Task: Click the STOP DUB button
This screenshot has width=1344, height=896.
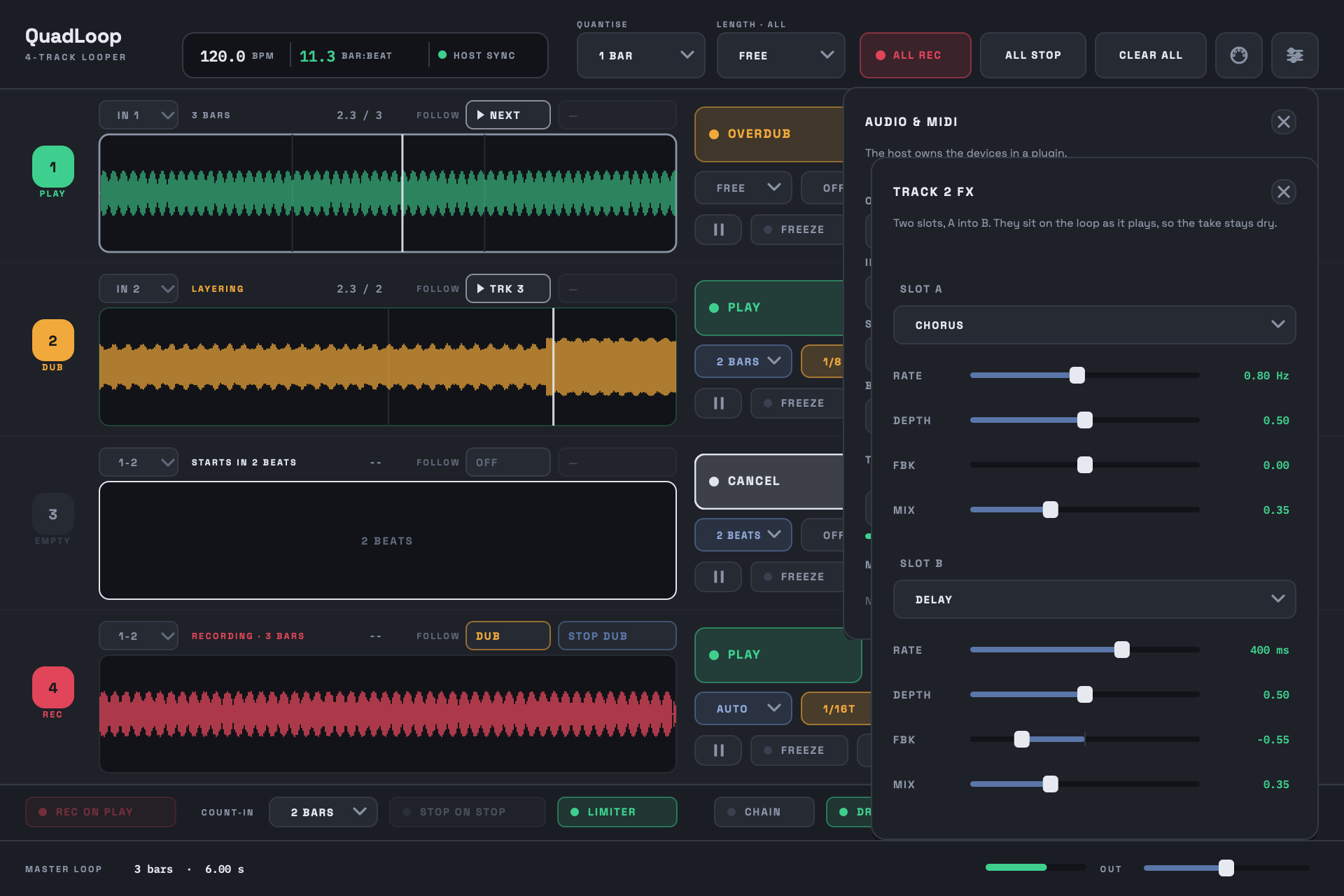Action: pyautogui.click(x=617, y=636)
